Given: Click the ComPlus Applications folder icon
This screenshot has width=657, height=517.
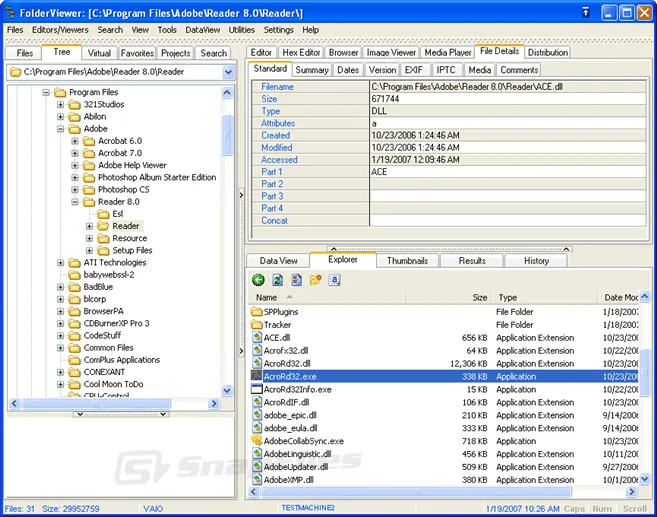Looking at the screenshot, I should (x=74, y=360).
